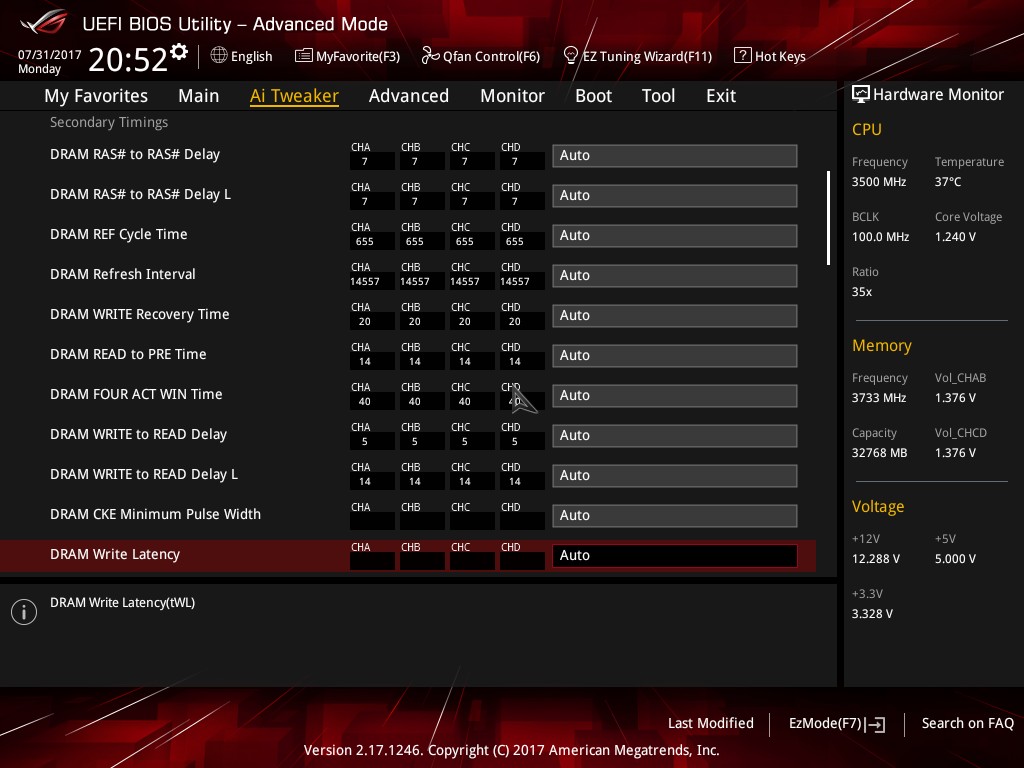Switch to the Advanced tab

[x=408, y=96]
